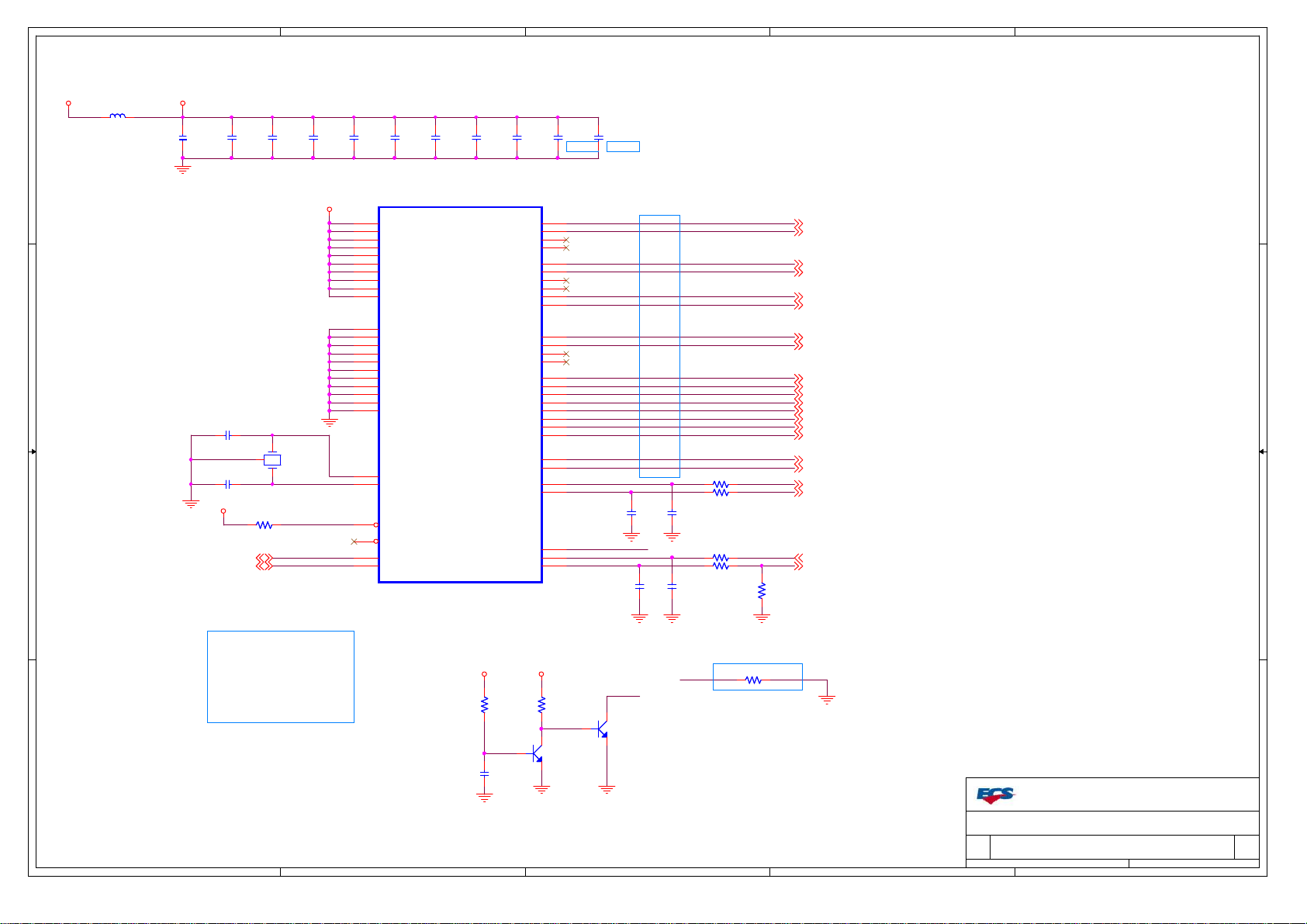This screenshot has height=924, width=1307.
Task: Click the ground symbol under the IC ground pins
Action: tap(330, 423)
